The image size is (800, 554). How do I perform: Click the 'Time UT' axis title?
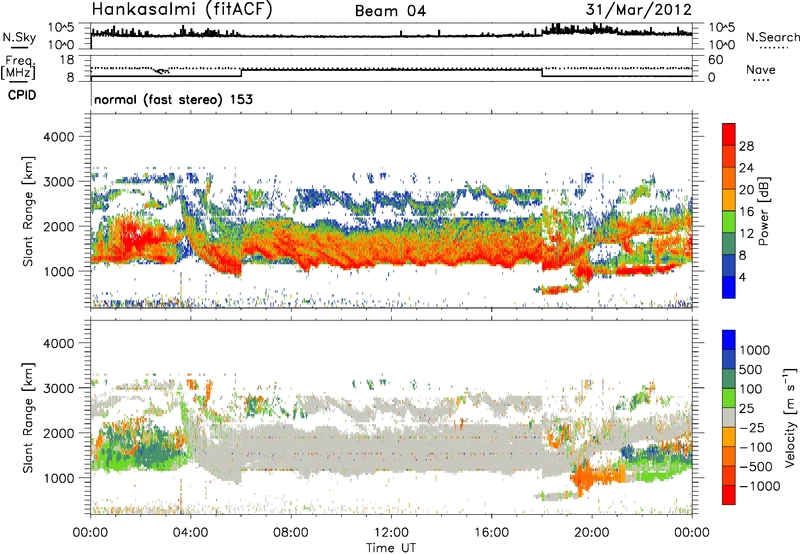pos(391,547)
